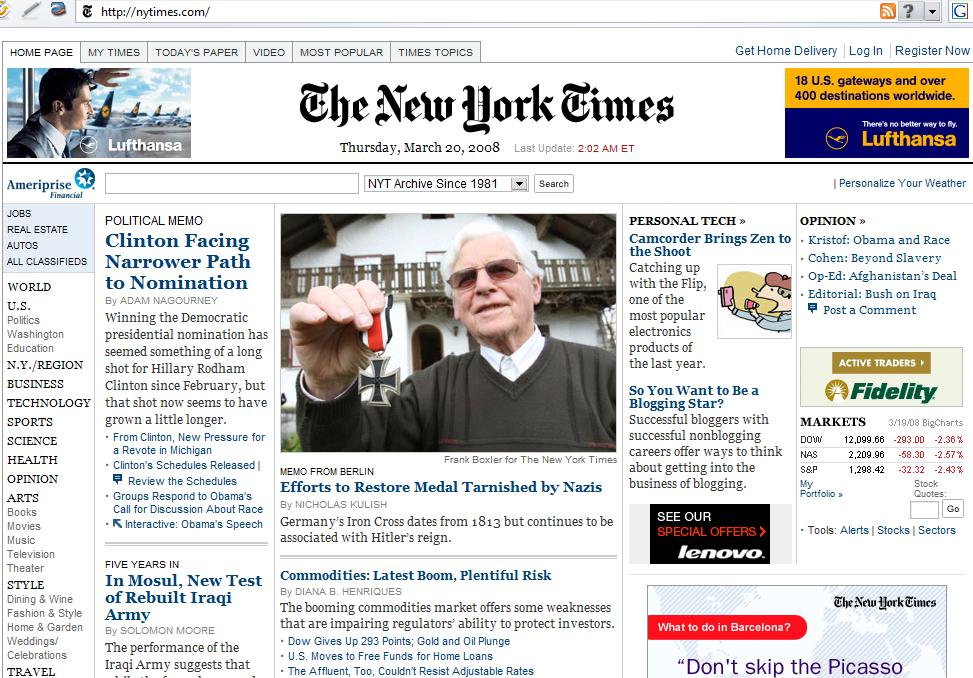Click the orange RSS feed icon
Image resolution: width=973 pixels, height=678 pixels.
(887, 11)
